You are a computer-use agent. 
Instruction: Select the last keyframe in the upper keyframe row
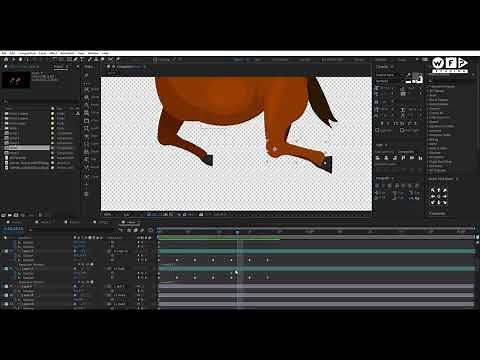267,260
